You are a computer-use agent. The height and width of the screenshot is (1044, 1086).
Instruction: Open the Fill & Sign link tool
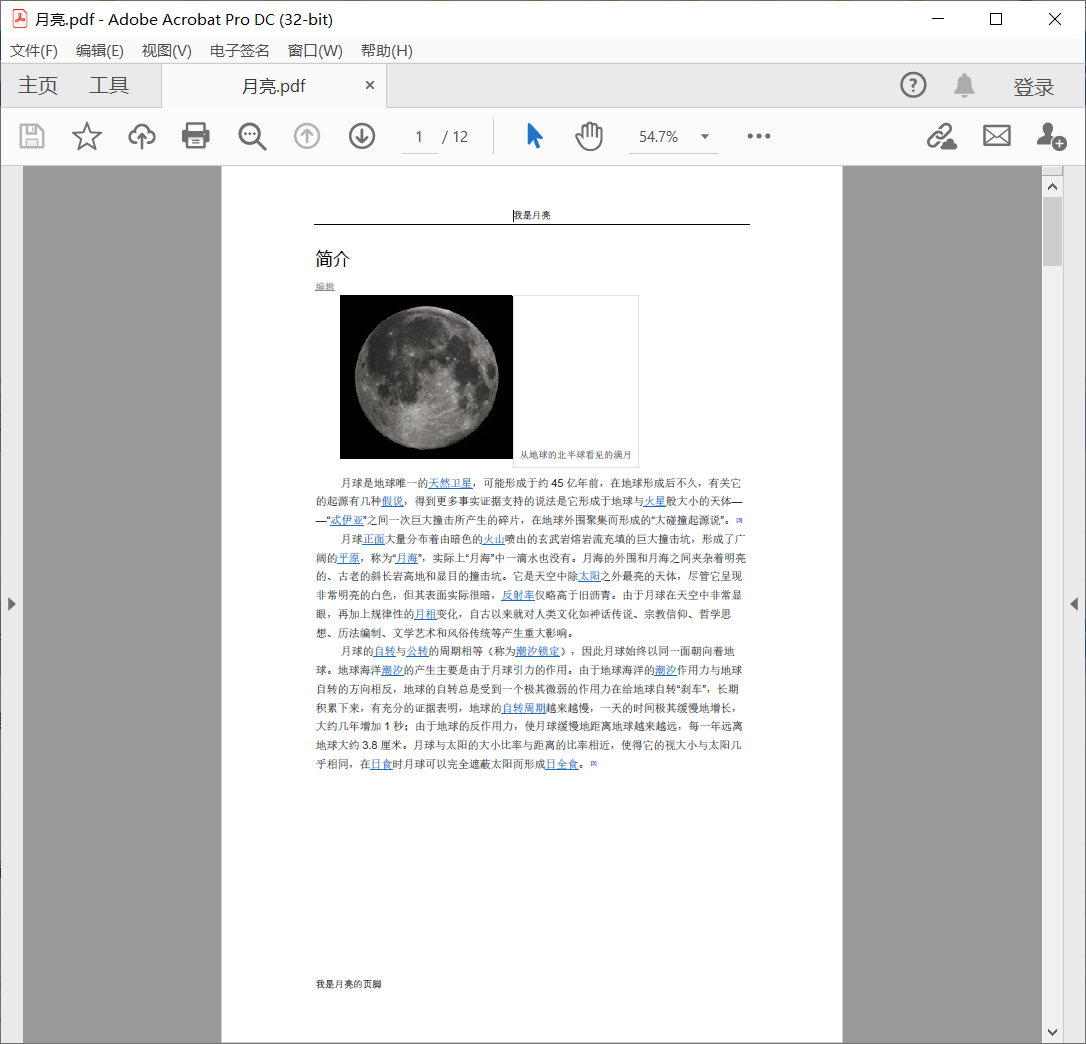(941, 136)
